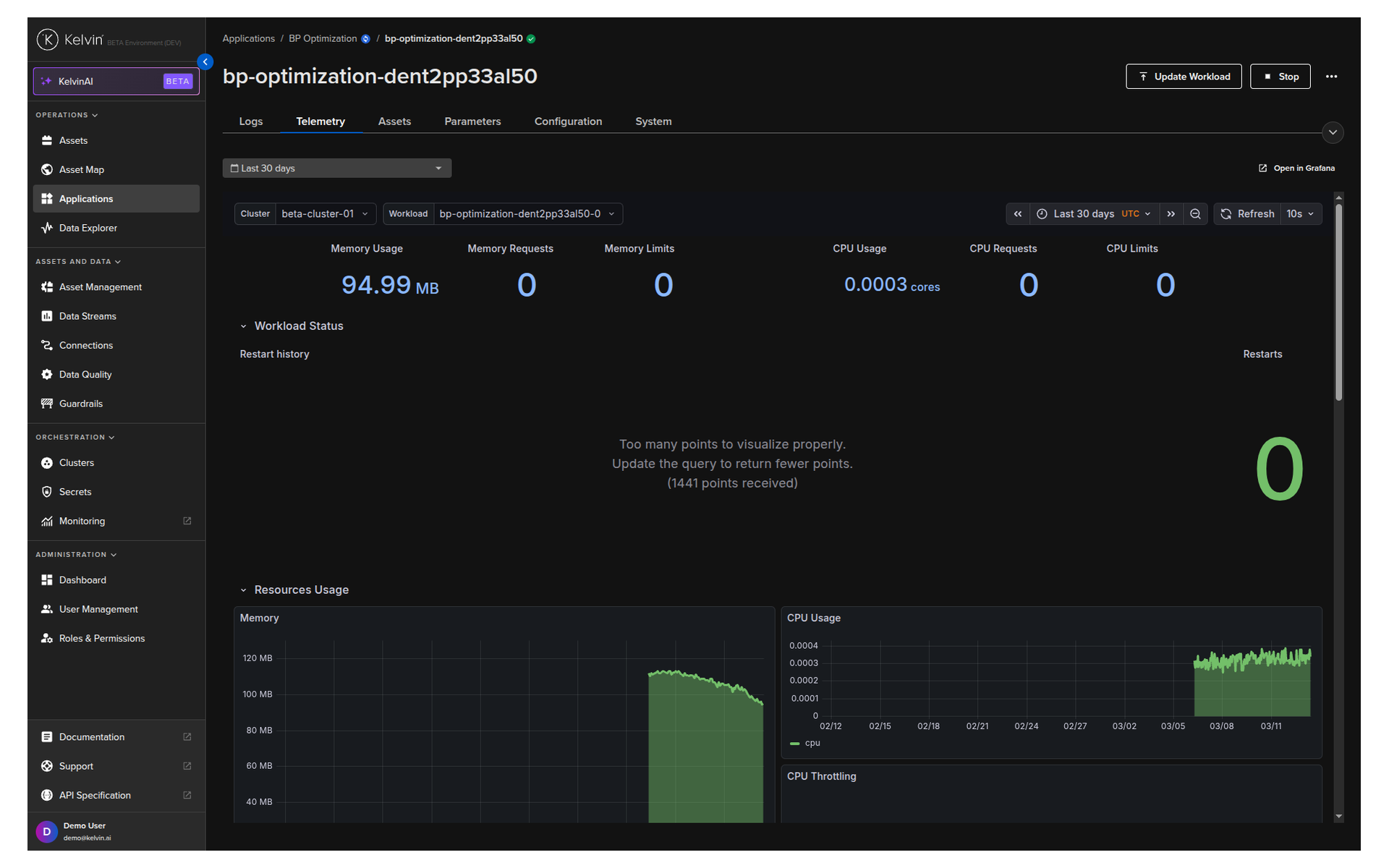This screenshot has width=1389, height=868.
Task: Collapse the OPERATIONS sidebar group
Action: click(x=67, y=115)
